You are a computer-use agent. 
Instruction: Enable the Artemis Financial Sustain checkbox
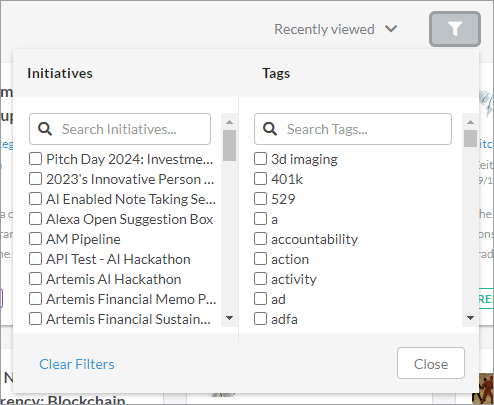click(35, 319)
